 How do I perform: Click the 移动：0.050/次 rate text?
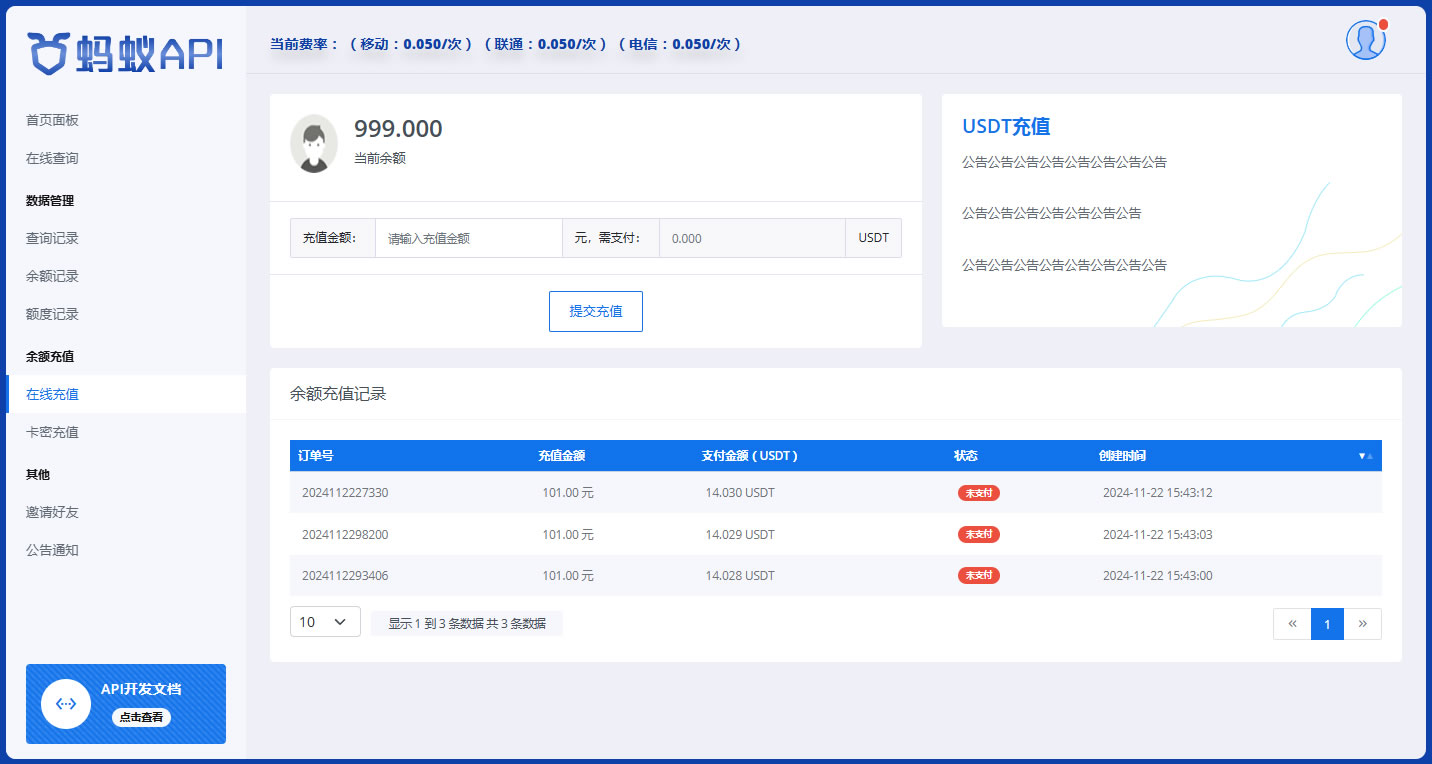pyautogui.click(x=410, y=44)
